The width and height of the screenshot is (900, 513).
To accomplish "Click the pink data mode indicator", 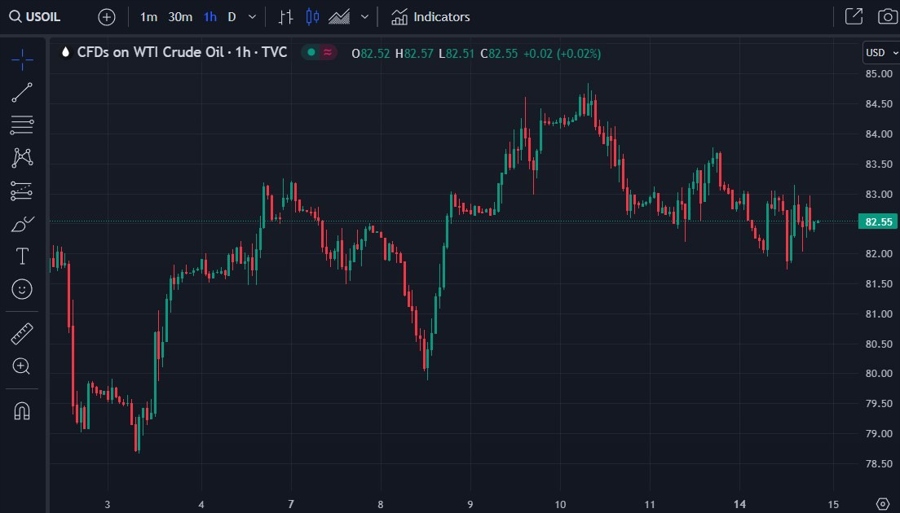I will point(328,53).
